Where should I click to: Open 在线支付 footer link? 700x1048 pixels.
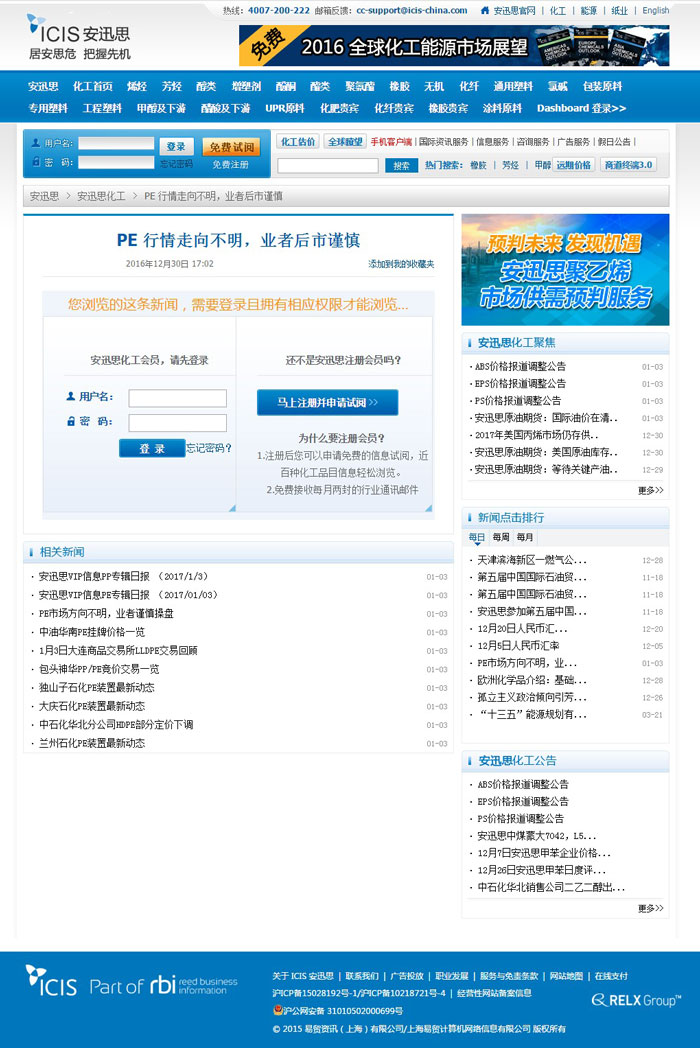[611, 976]
